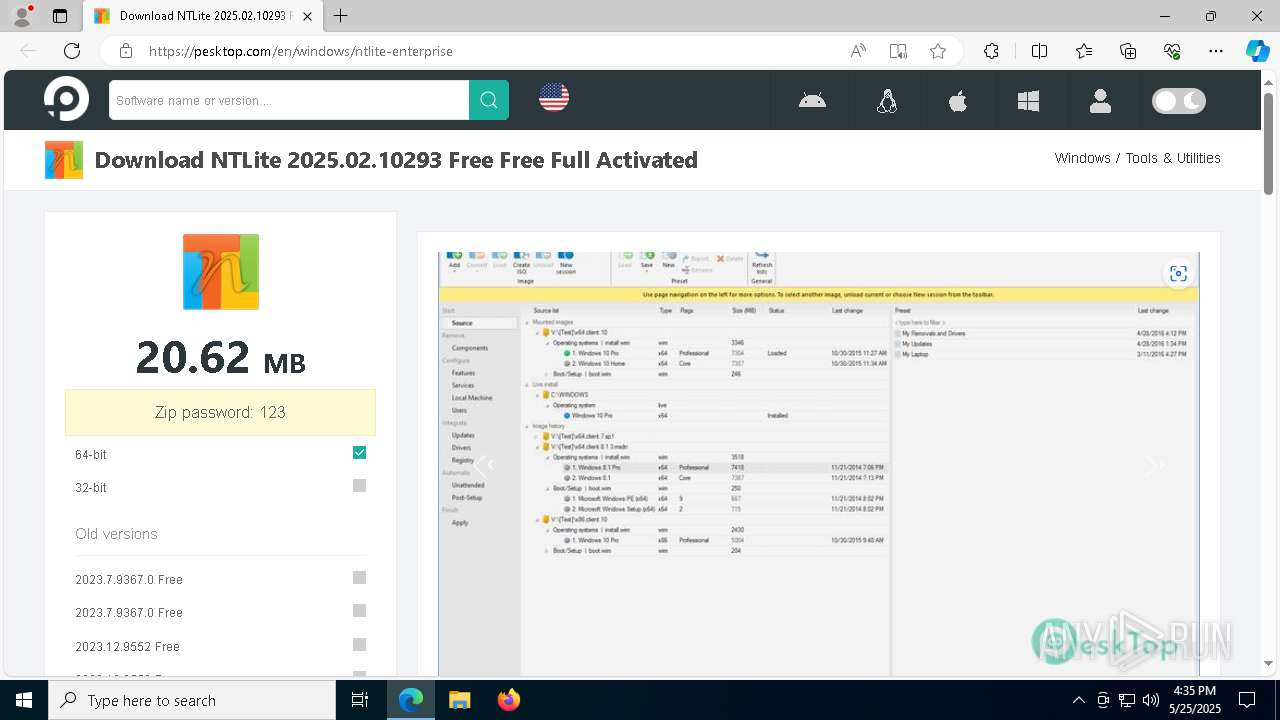The image size is (1280, 720).
Task: Open Edge Settings and more menu
Action: [x=1216, y=51]
